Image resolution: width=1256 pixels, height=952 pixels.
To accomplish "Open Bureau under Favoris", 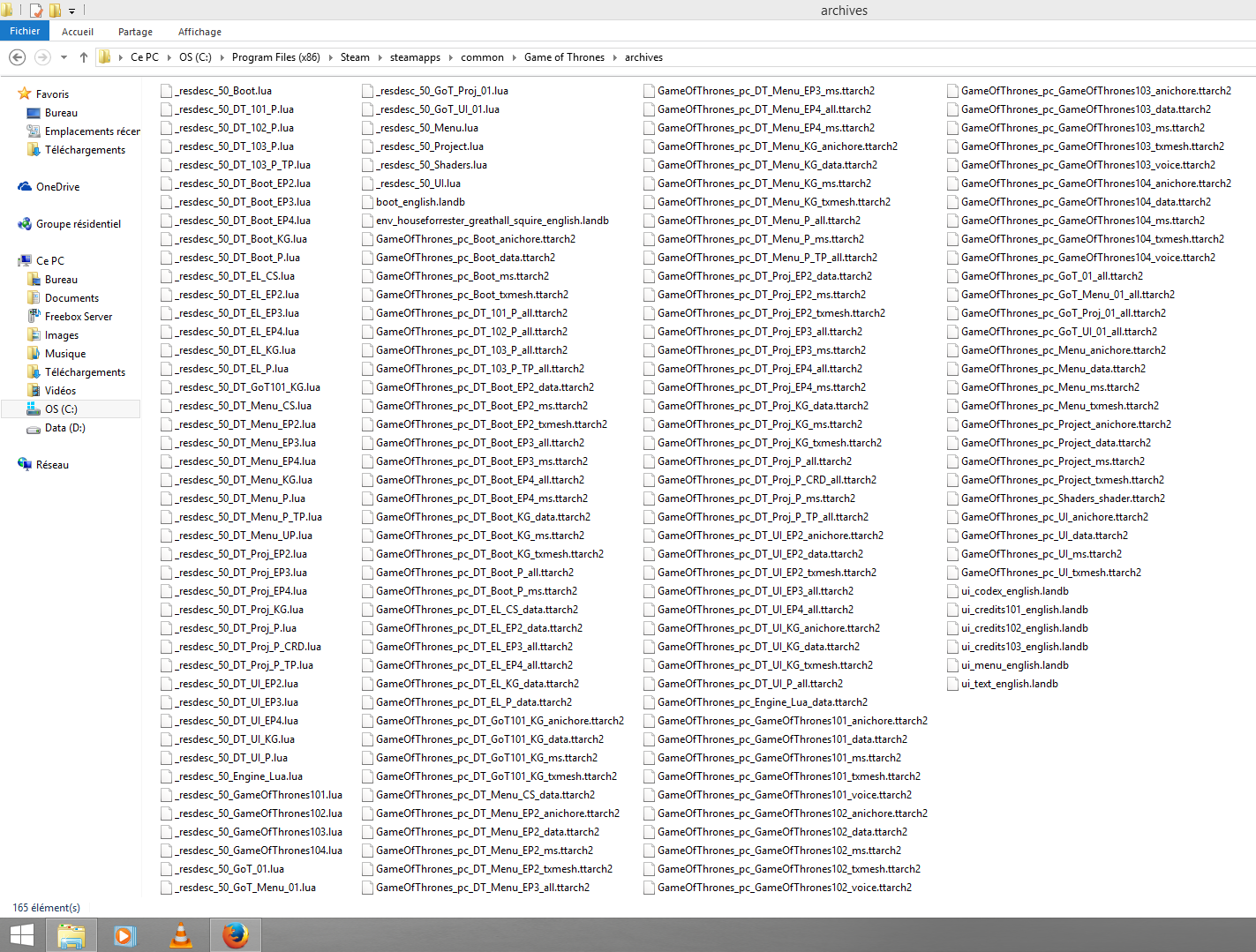I will pyautogui.click(x=61, y=113).
